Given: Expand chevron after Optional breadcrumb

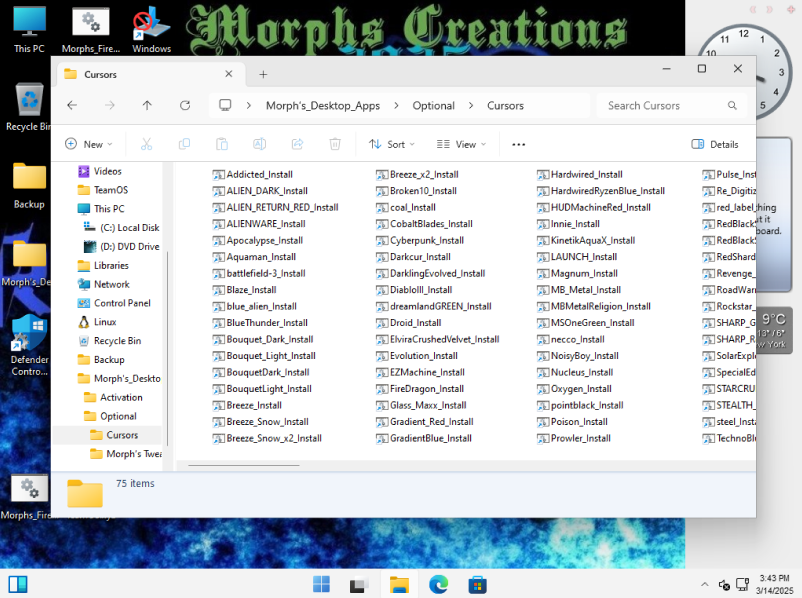Looking at the screenshot, I should pos(471,105).
